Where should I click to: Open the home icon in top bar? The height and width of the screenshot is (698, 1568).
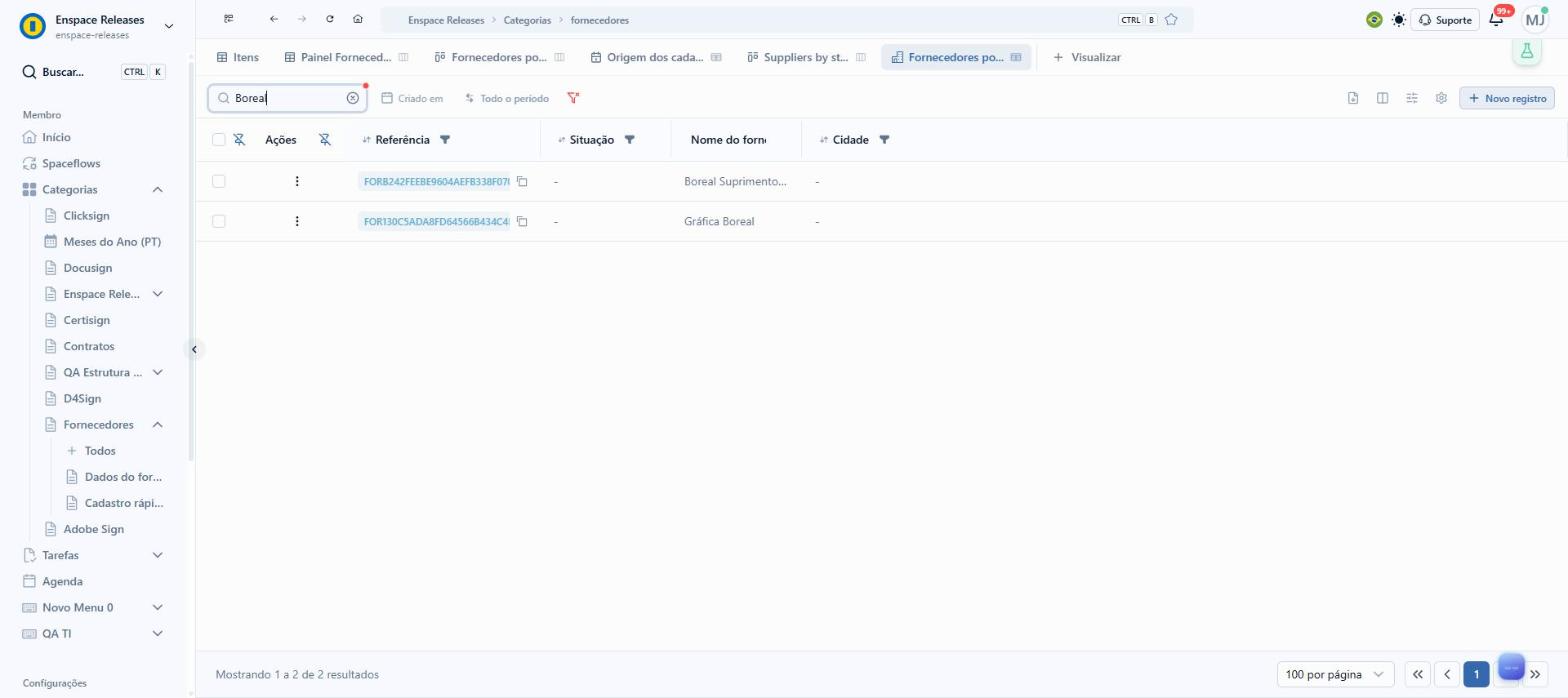[x=358, y=19]
